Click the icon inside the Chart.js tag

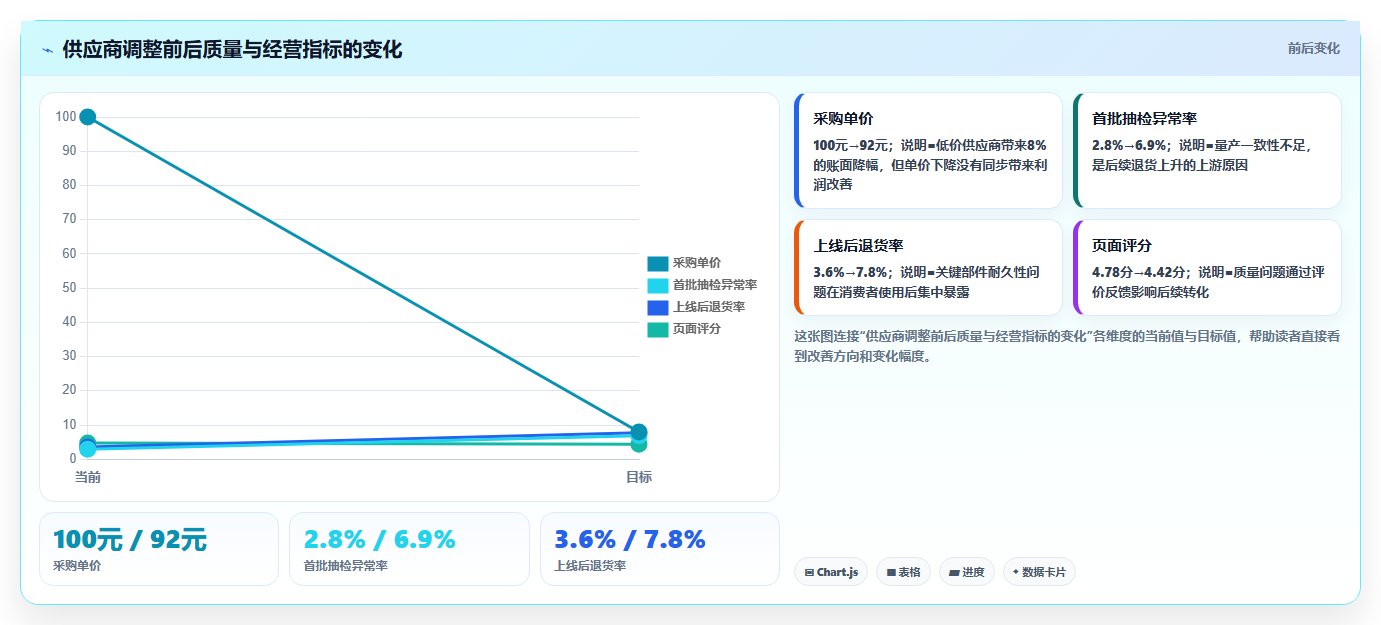(809, 573)
